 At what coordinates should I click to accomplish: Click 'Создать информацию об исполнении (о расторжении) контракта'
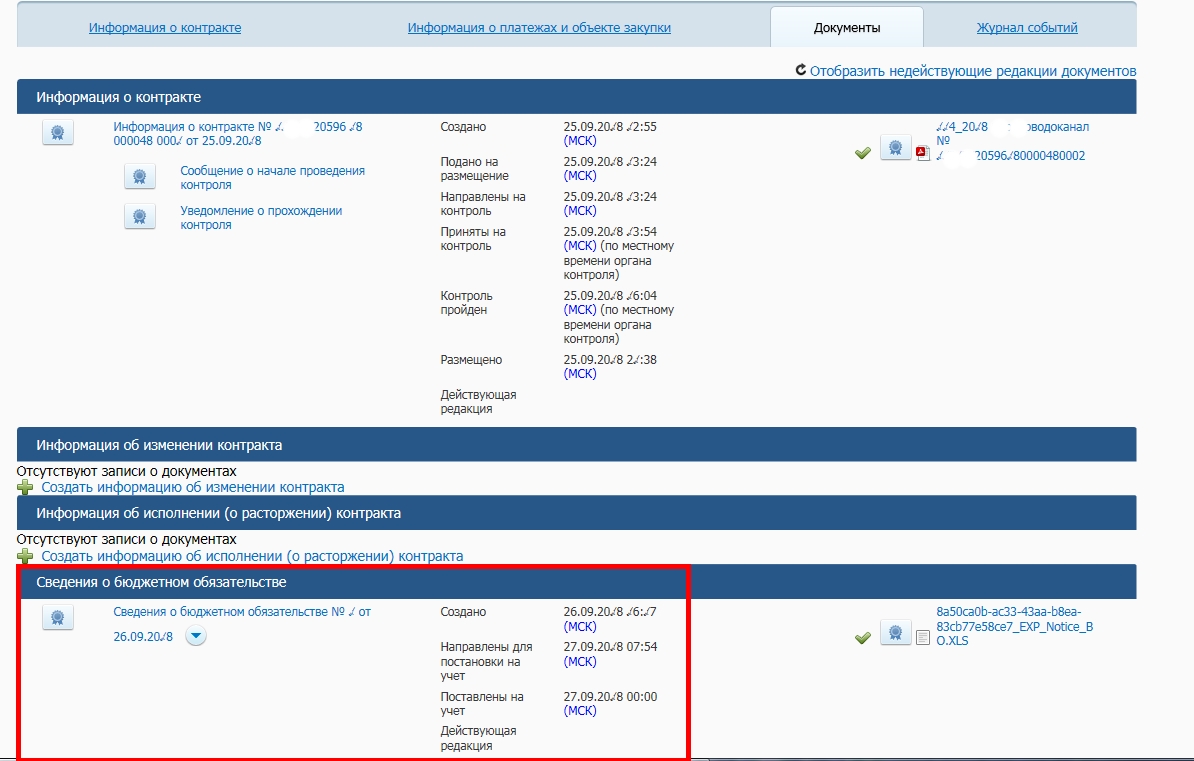click(252, 556)
